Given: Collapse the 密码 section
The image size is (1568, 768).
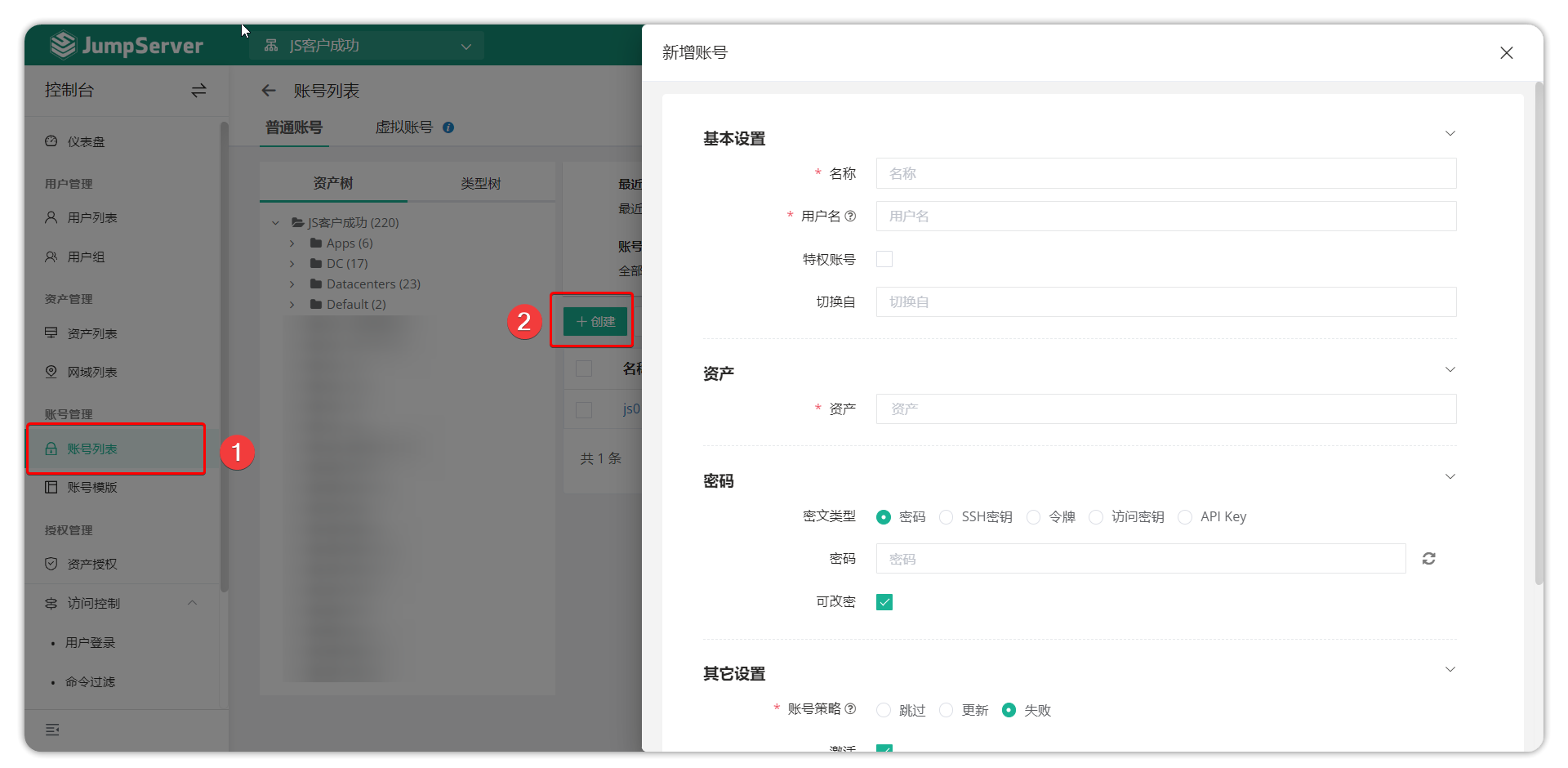Looking at the screenshot, I should (1450, 476).
